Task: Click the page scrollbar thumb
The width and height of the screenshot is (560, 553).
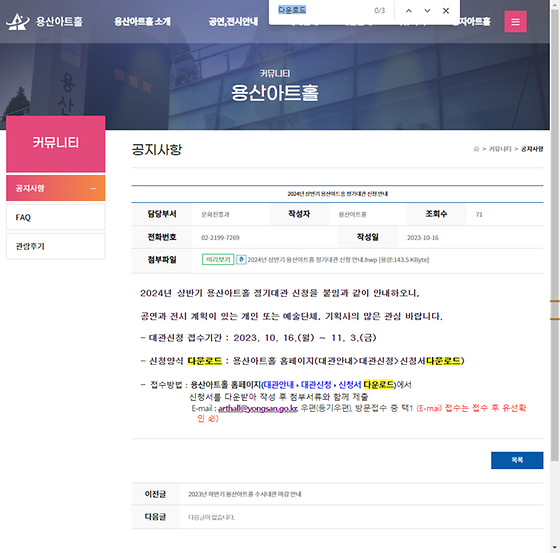Action: point(555,234)
